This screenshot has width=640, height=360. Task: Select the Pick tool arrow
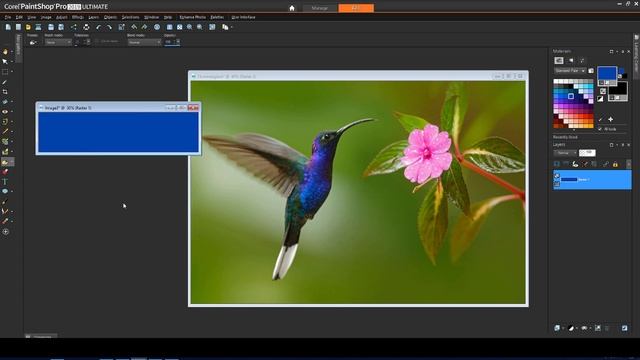[5, 62]
